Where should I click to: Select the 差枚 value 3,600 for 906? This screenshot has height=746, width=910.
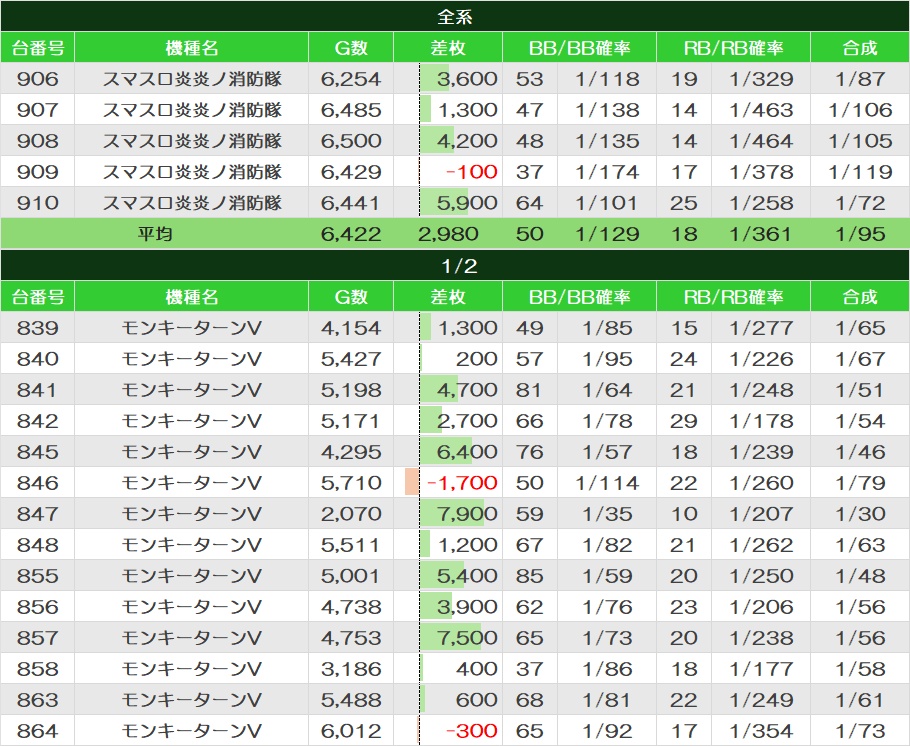(x=467, y=79)
